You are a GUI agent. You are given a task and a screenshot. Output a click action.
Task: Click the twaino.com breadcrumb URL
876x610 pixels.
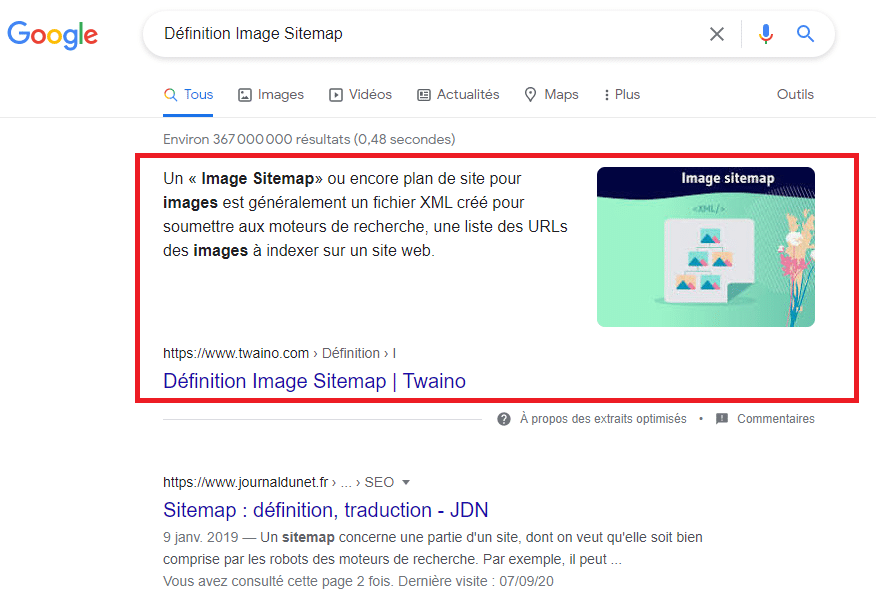point(279,353)
